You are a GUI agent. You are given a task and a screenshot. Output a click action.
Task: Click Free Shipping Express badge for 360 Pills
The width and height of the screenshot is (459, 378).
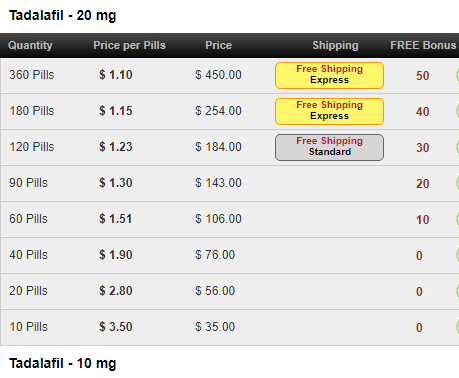click(329, 75)
